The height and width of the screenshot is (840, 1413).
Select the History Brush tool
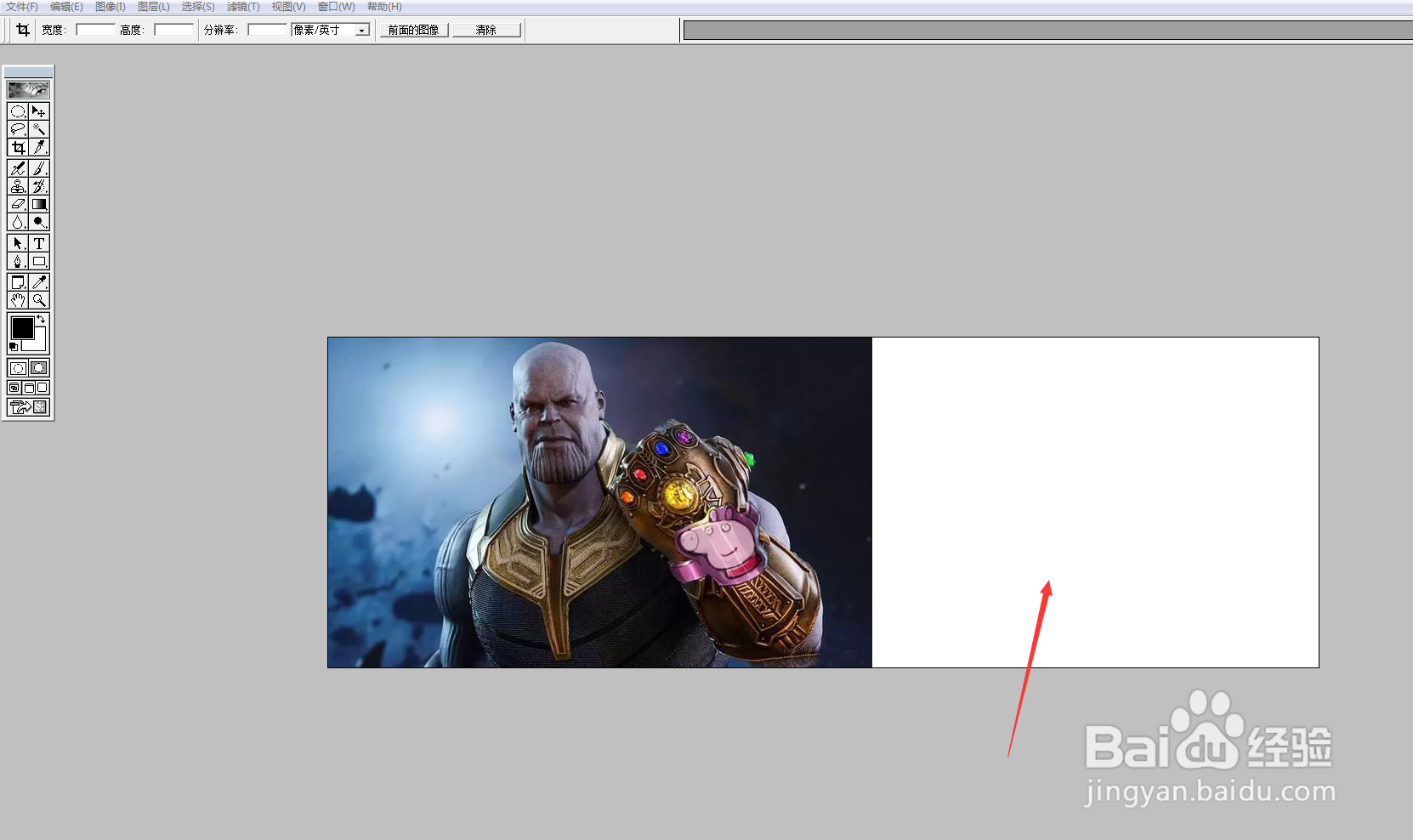[39, 186]
